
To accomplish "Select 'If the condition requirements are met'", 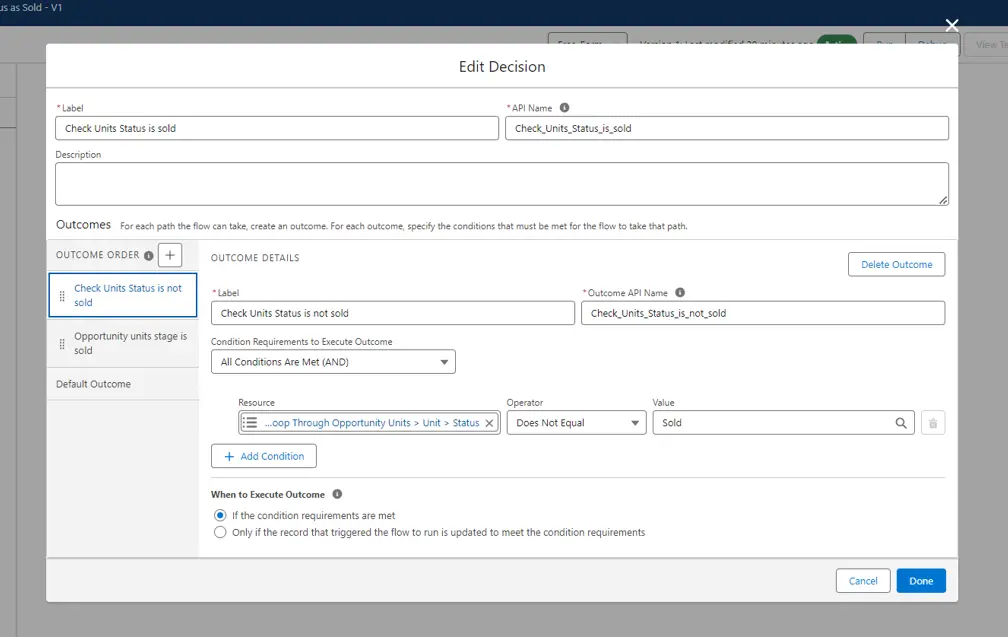I will [x=221, y=516].
